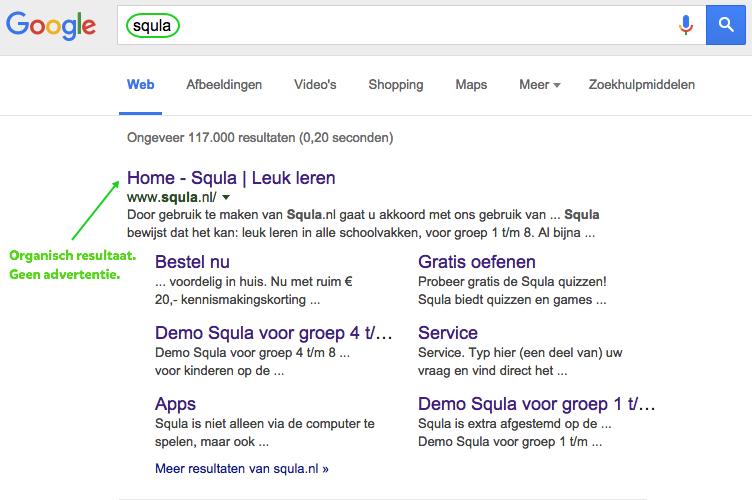Click inside the search field containing squla

pyautogui.click(x=400, y=26)
